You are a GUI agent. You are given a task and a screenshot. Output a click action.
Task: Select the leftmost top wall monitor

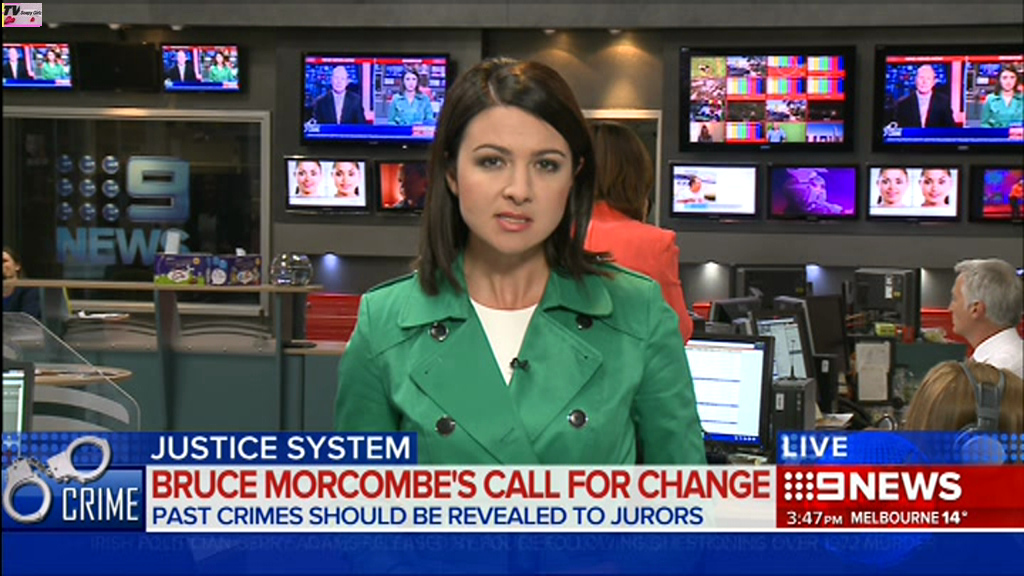point(37,65)
